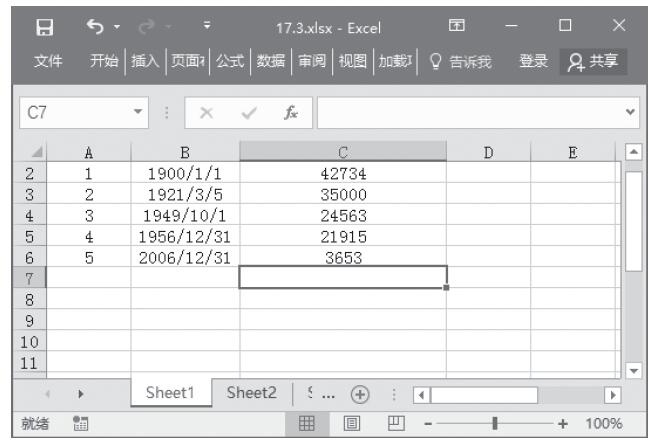Click the 共享 share button

590,62
